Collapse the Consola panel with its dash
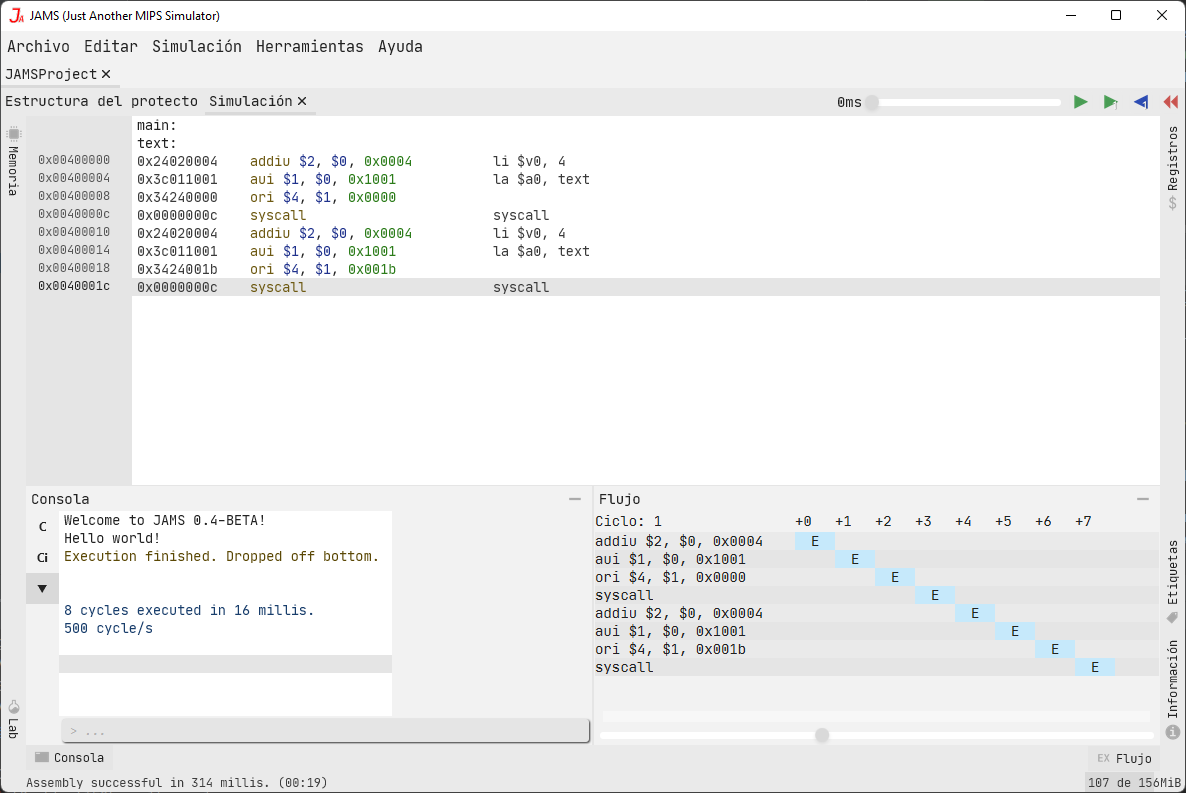1186x793 pixels. [575, 498]
